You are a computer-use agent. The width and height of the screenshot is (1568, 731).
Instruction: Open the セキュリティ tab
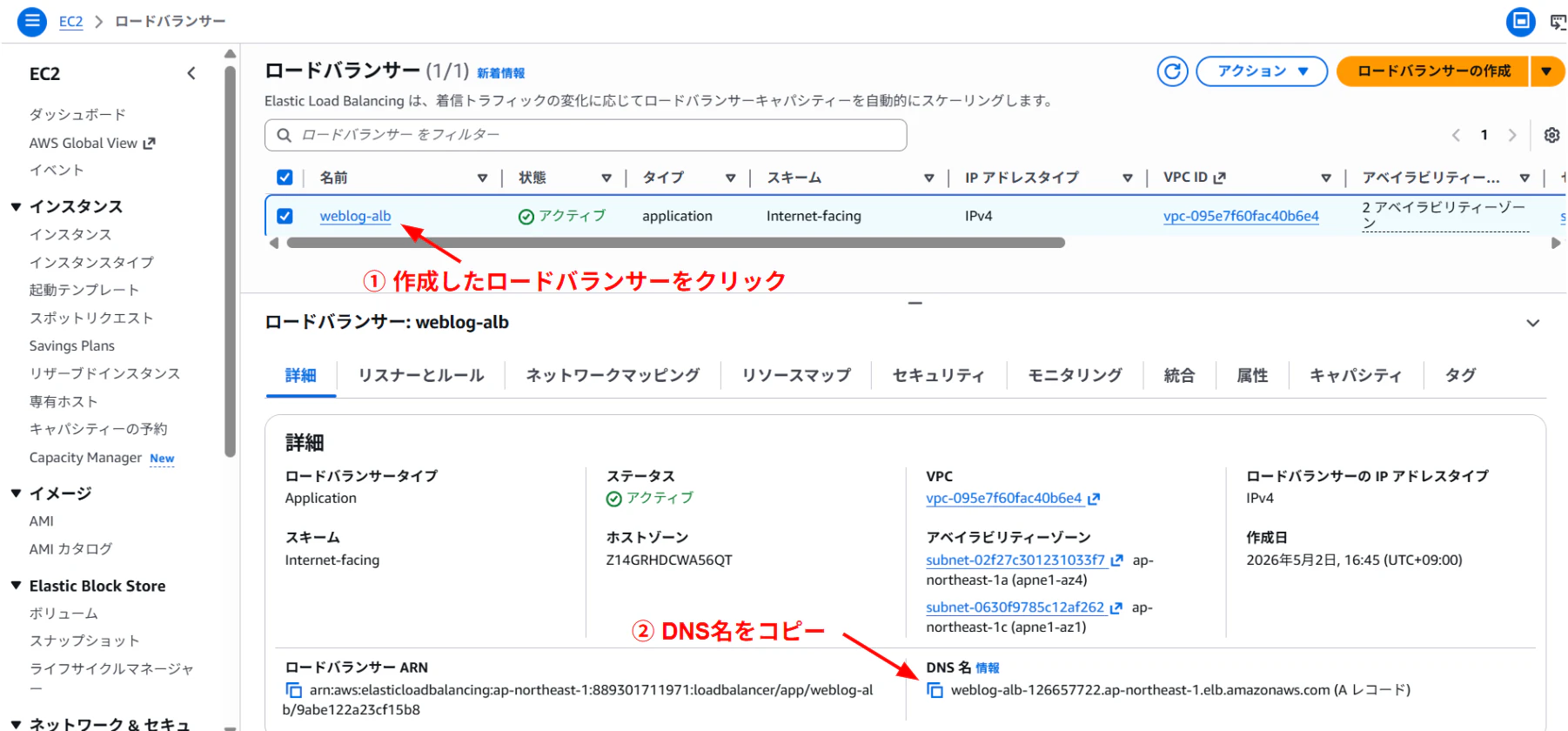938,375
